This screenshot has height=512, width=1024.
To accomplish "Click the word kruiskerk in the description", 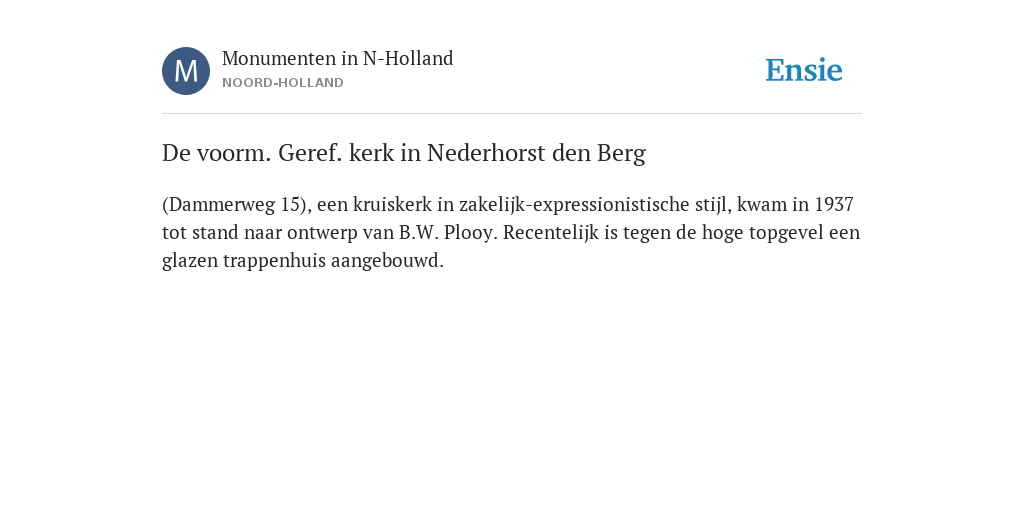I will coord(392,204).
